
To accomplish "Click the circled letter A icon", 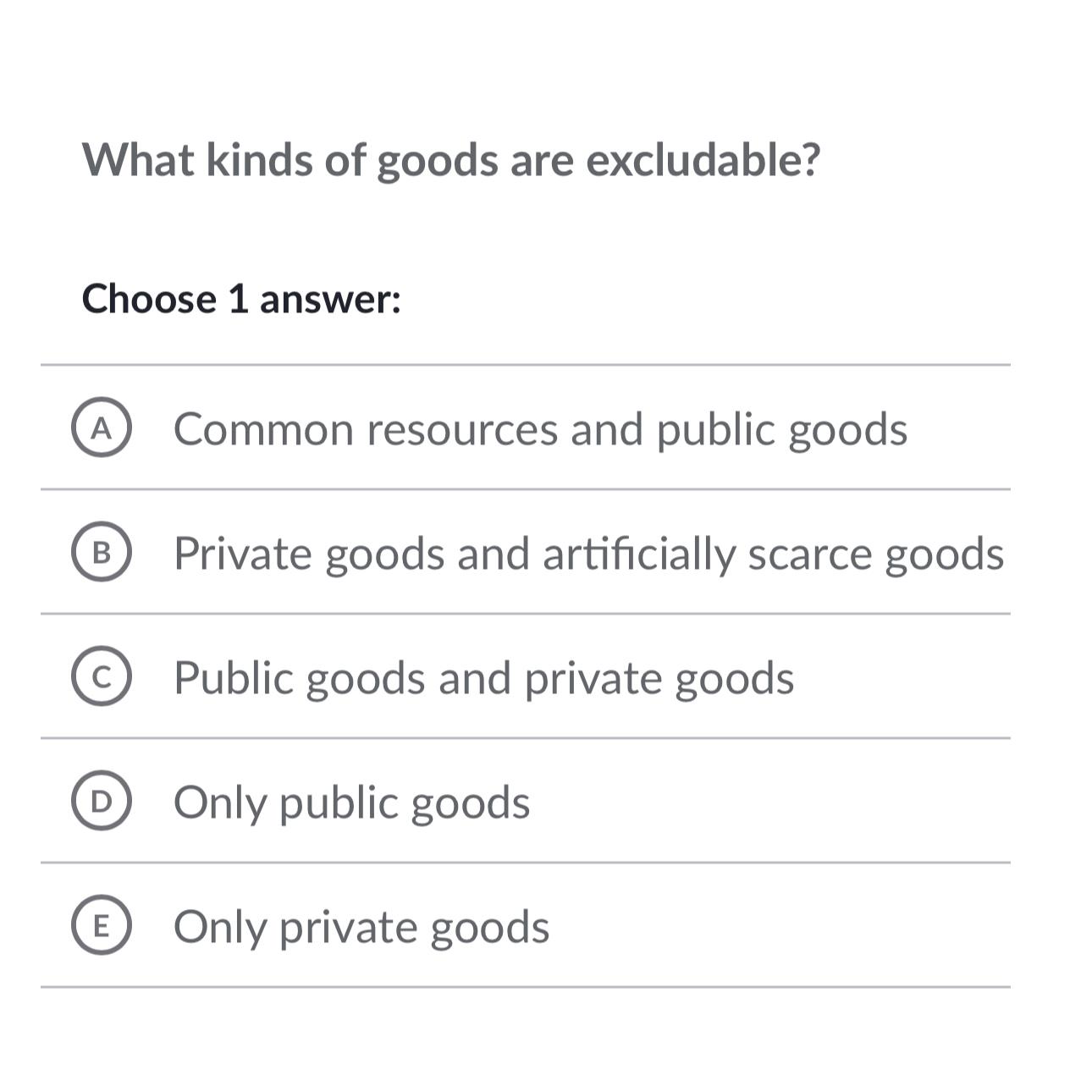I will (x=102, y=427).
